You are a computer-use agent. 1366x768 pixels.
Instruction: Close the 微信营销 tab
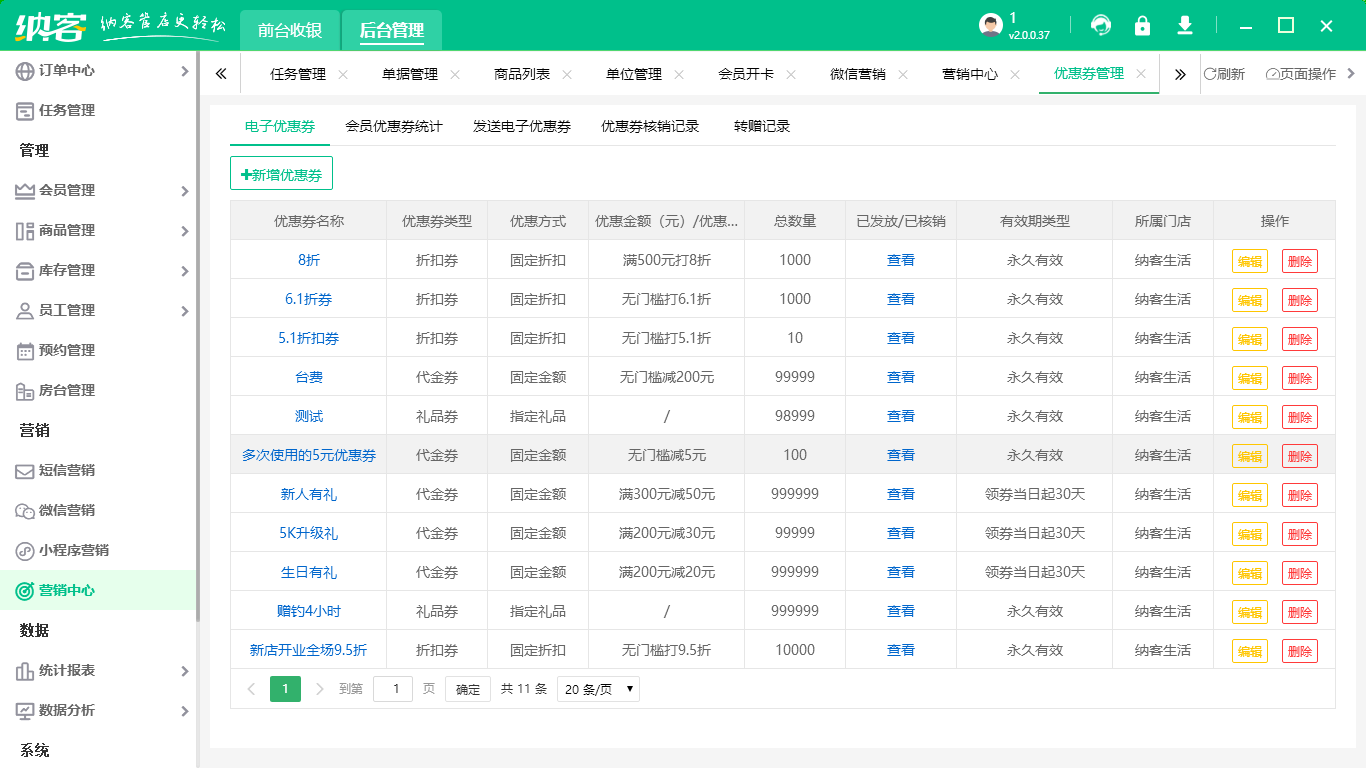point(903,74)
